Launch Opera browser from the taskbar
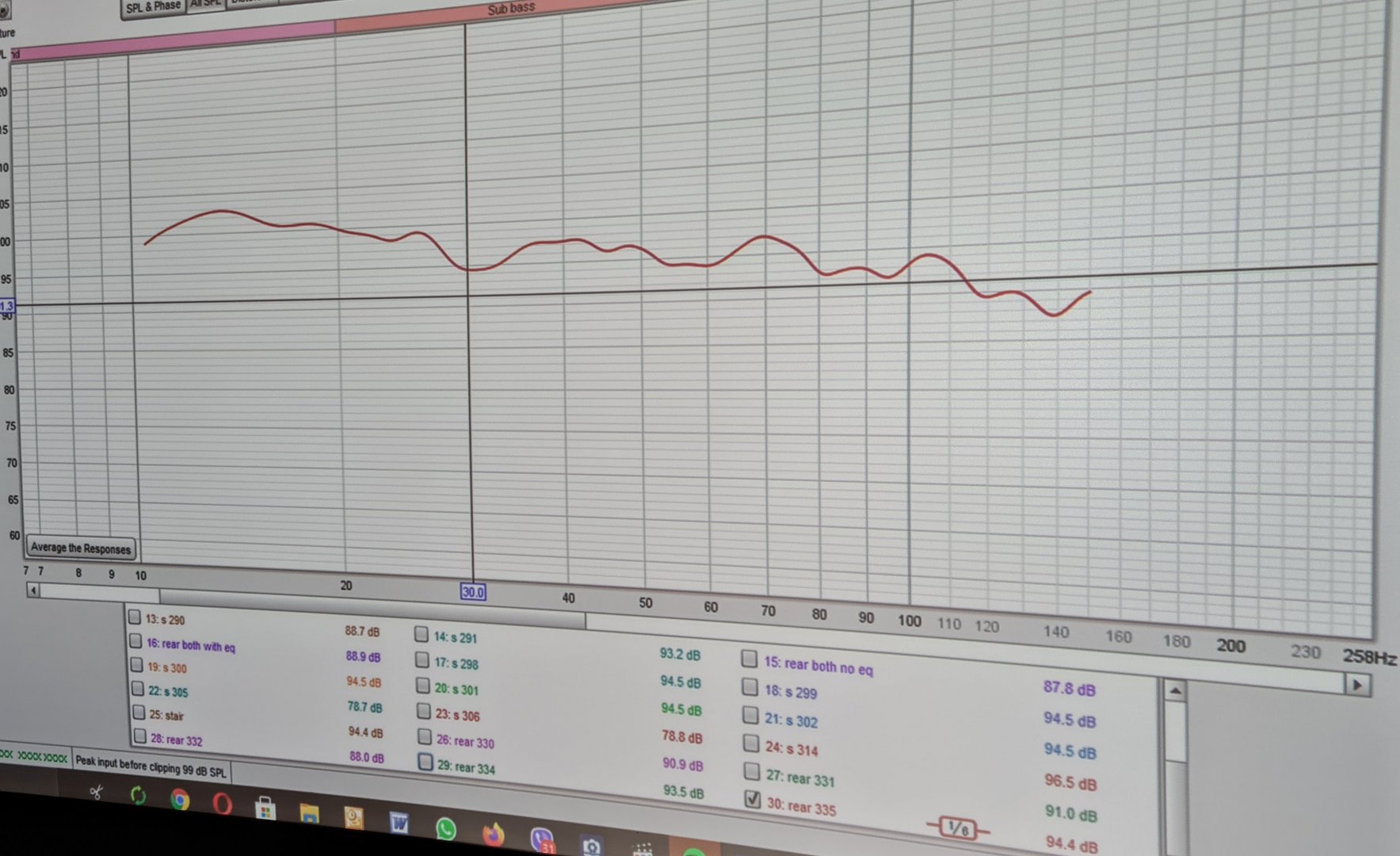The width and height of the screenshot is (1400, 856). click(x=223, y=804)
